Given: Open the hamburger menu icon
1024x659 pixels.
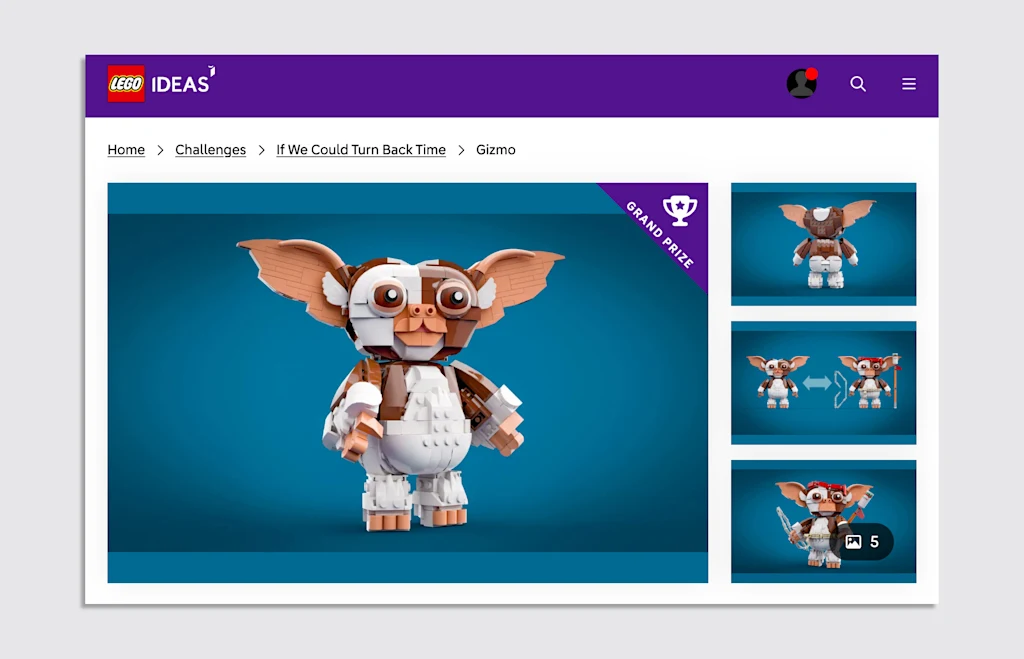Looking at the screenshot, I should (909, 84).
